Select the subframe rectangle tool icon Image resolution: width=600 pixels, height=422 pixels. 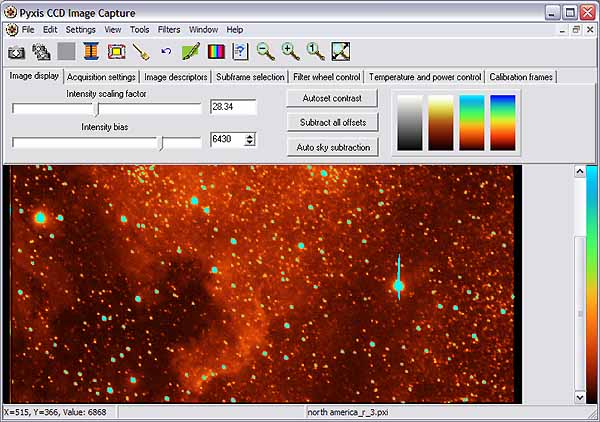pos(116,52)
